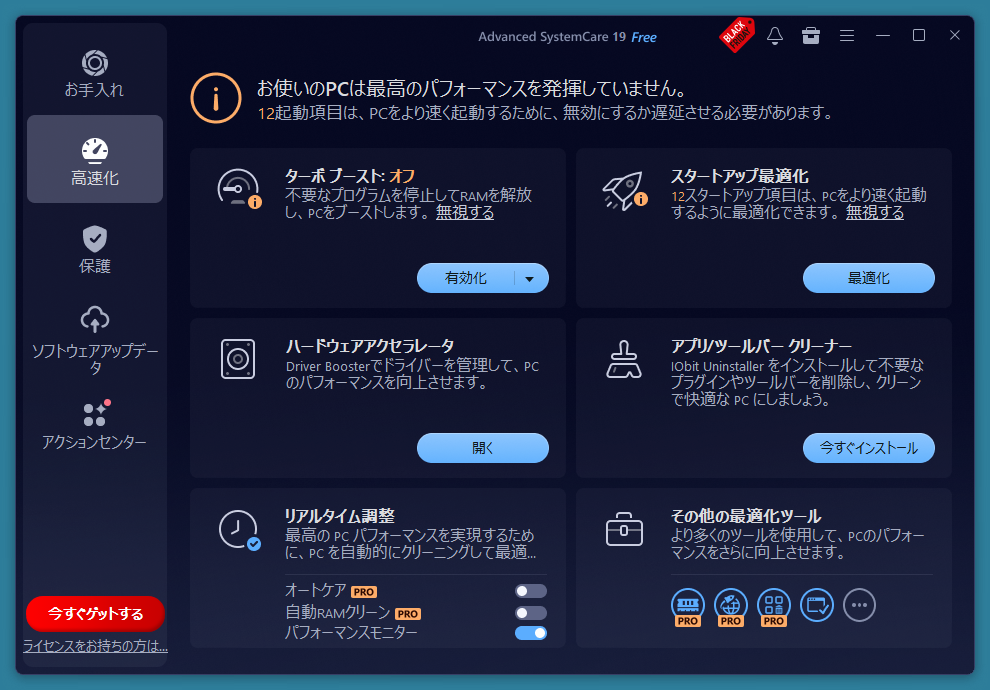Turn off パフォーマンスモニター switch
Viewport: 990px width, 690px height.
coord(530,633)
